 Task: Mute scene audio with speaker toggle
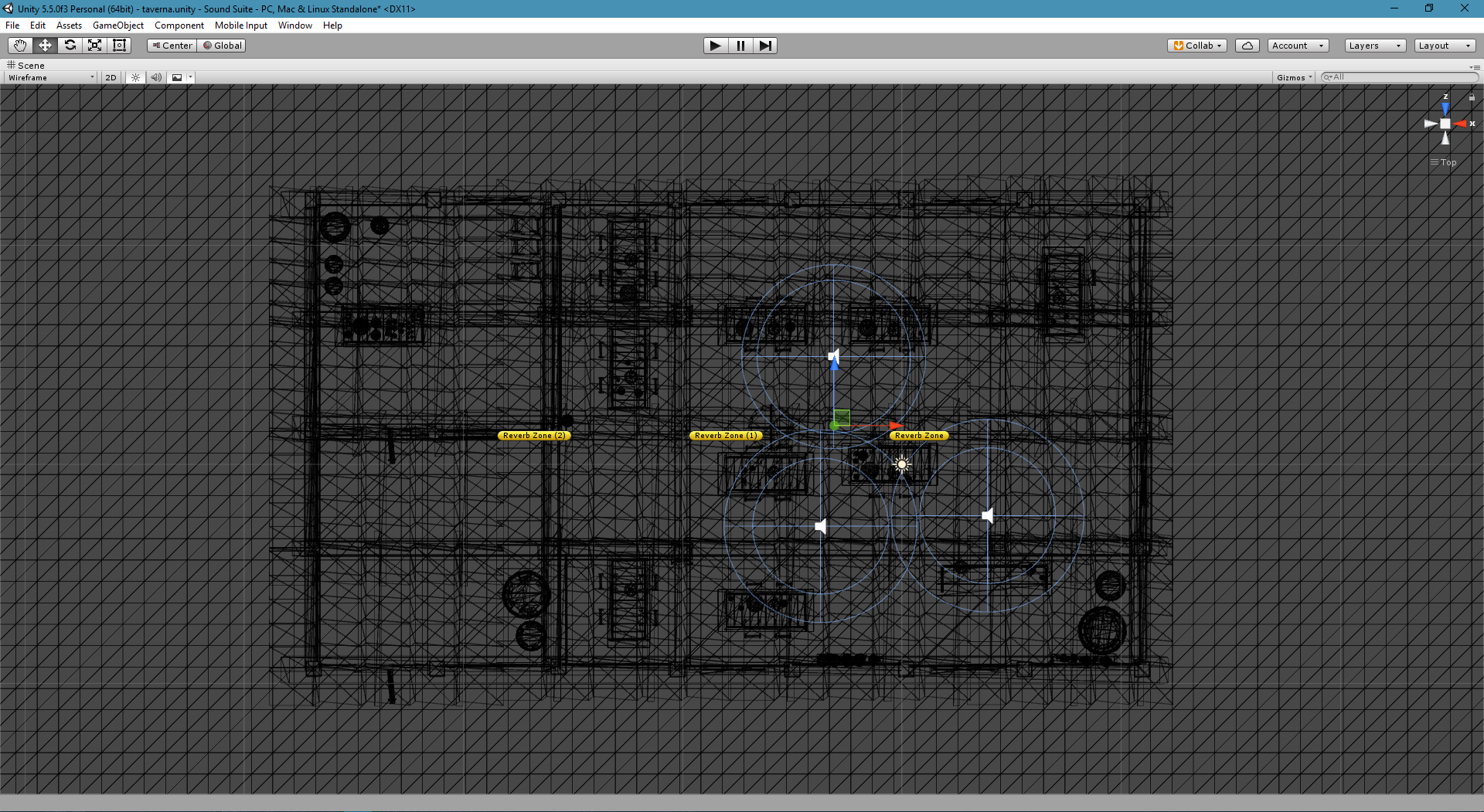coord(156,77)
